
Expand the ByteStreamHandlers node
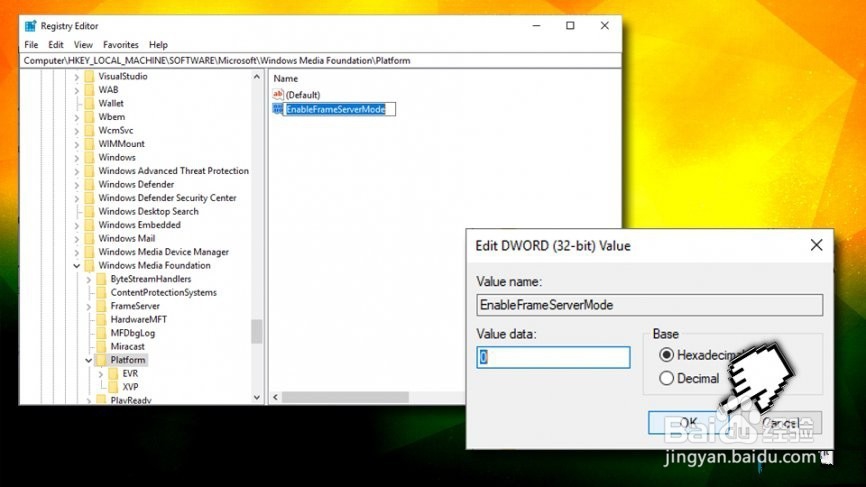pos(89,279)
